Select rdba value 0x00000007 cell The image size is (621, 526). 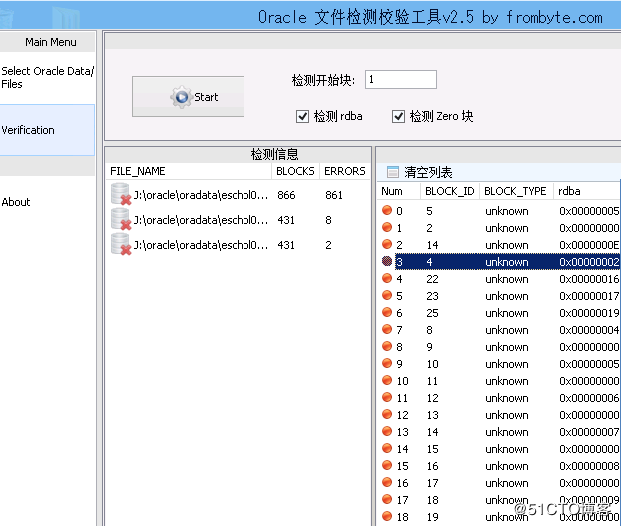(x=589, y=432)
